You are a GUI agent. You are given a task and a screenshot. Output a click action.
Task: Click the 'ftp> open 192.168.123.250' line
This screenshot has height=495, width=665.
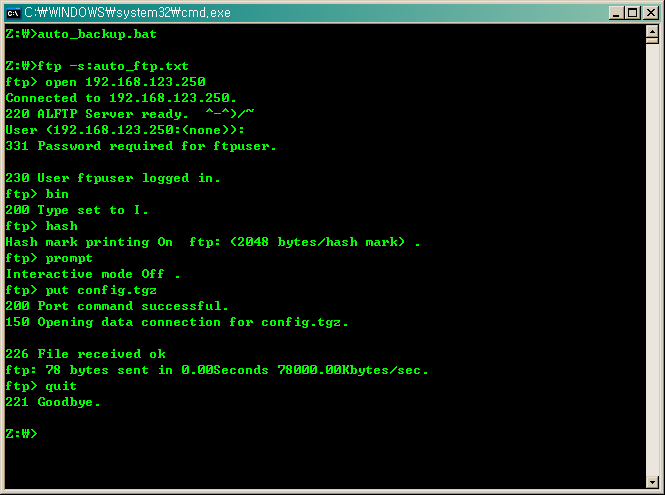(x=105, y=82)
